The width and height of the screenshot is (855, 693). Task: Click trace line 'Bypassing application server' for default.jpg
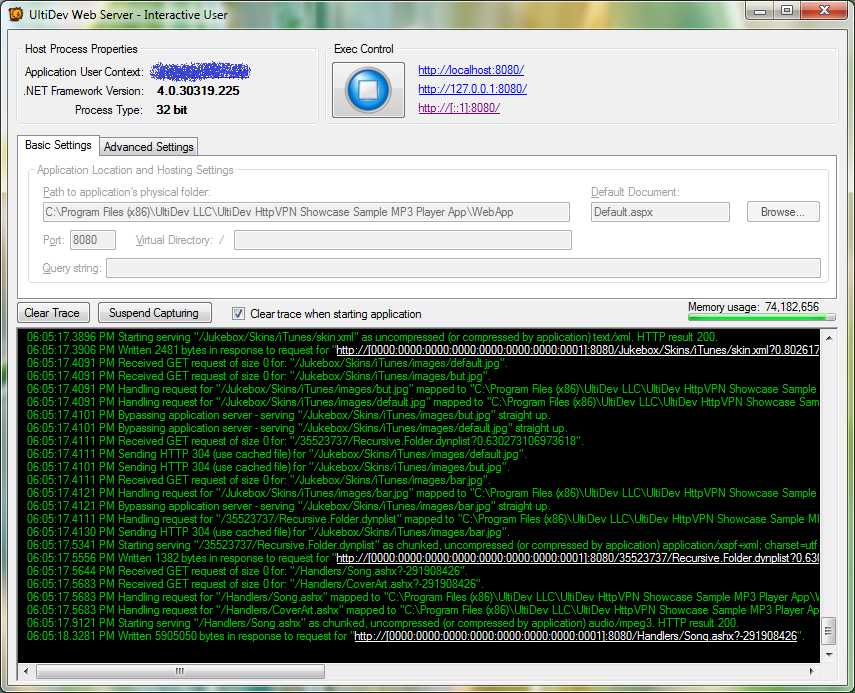[x=297, y=428]
